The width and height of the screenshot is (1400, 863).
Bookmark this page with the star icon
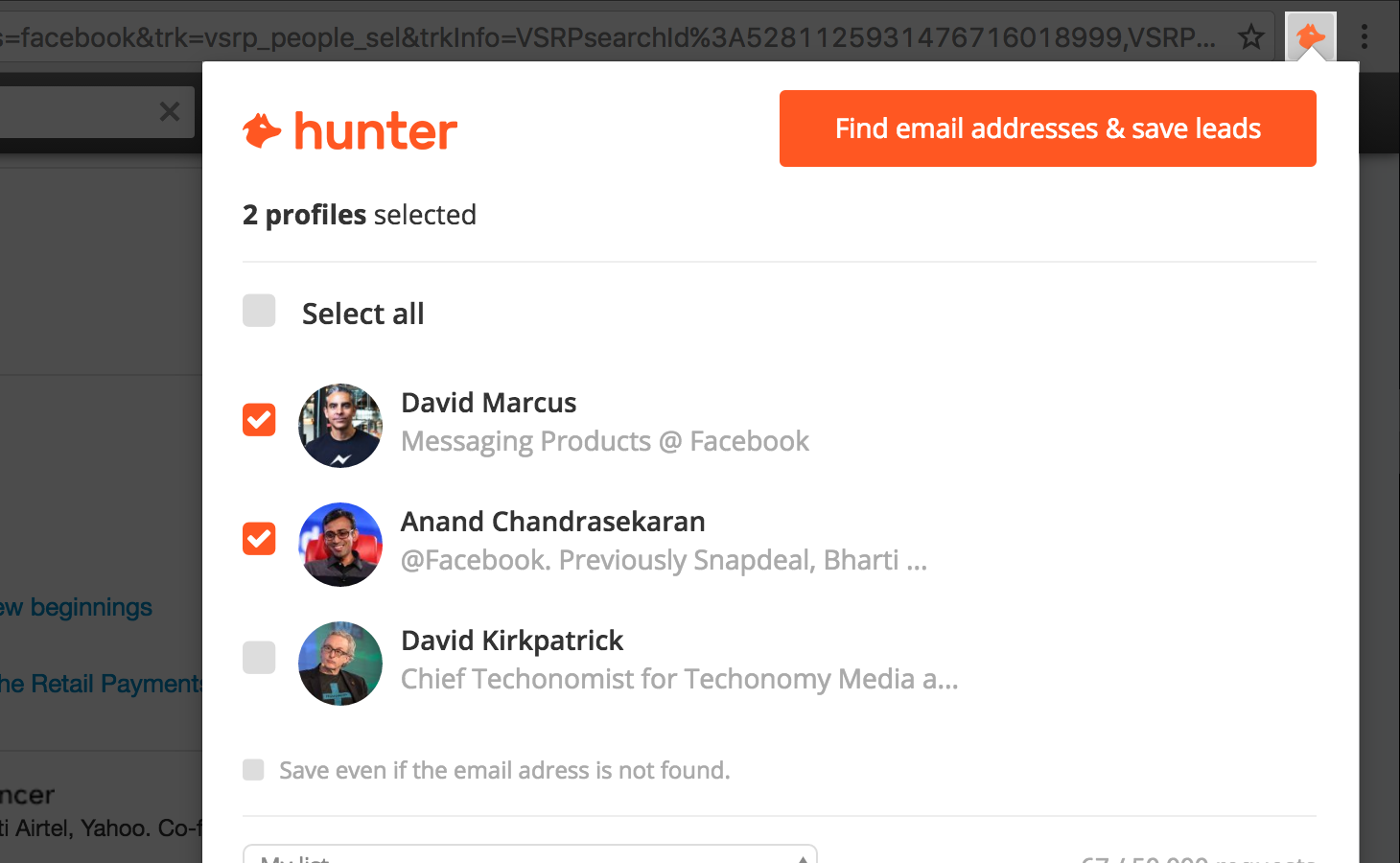click(x=1250, y=37)
